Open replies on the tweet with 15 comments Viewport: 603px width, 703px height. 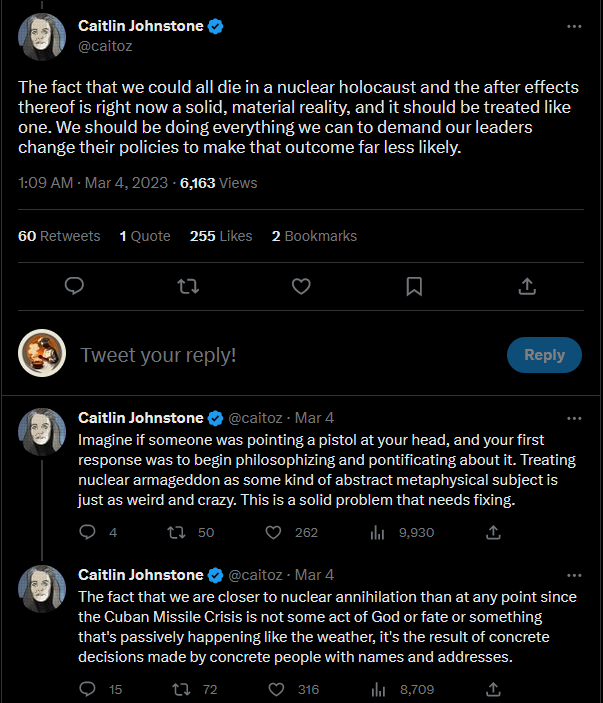tap(87, 689)
